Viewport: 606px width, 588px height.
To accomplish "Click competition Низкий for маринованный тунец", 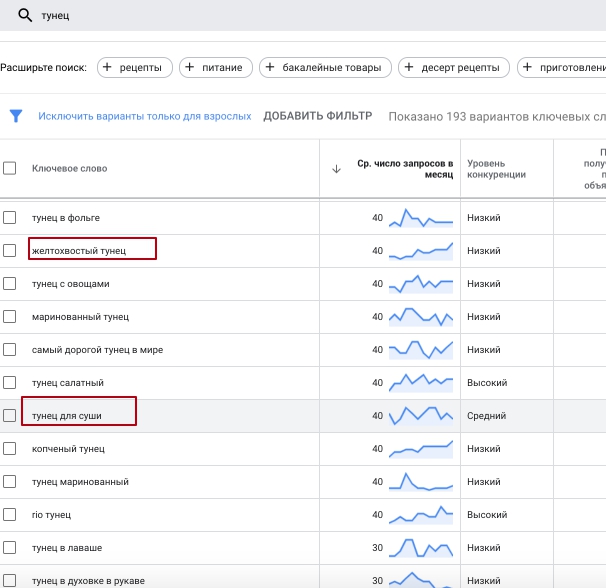I will pos(483,317).
